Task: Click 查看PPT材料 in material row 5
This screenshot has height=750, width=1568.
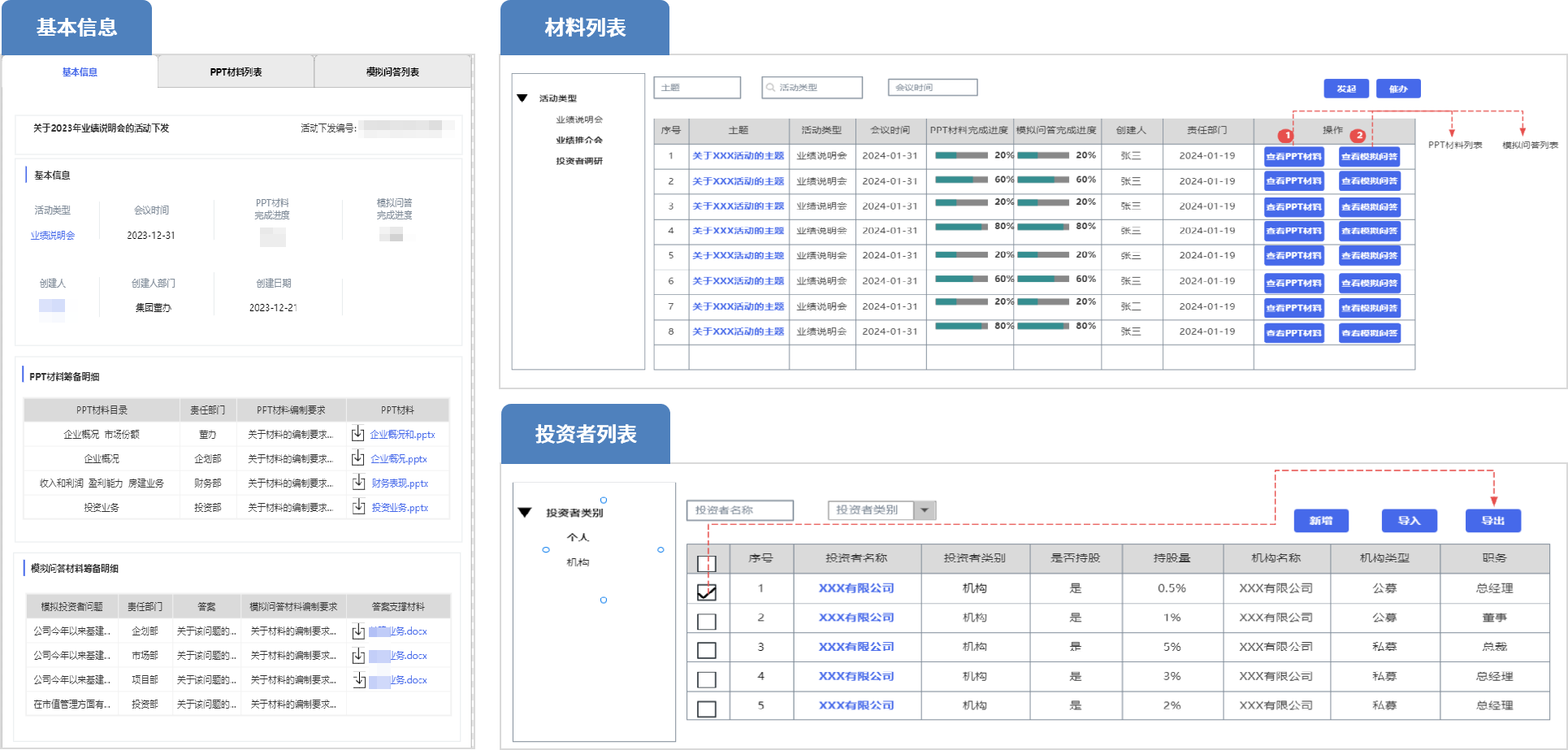Action: 1294,256
